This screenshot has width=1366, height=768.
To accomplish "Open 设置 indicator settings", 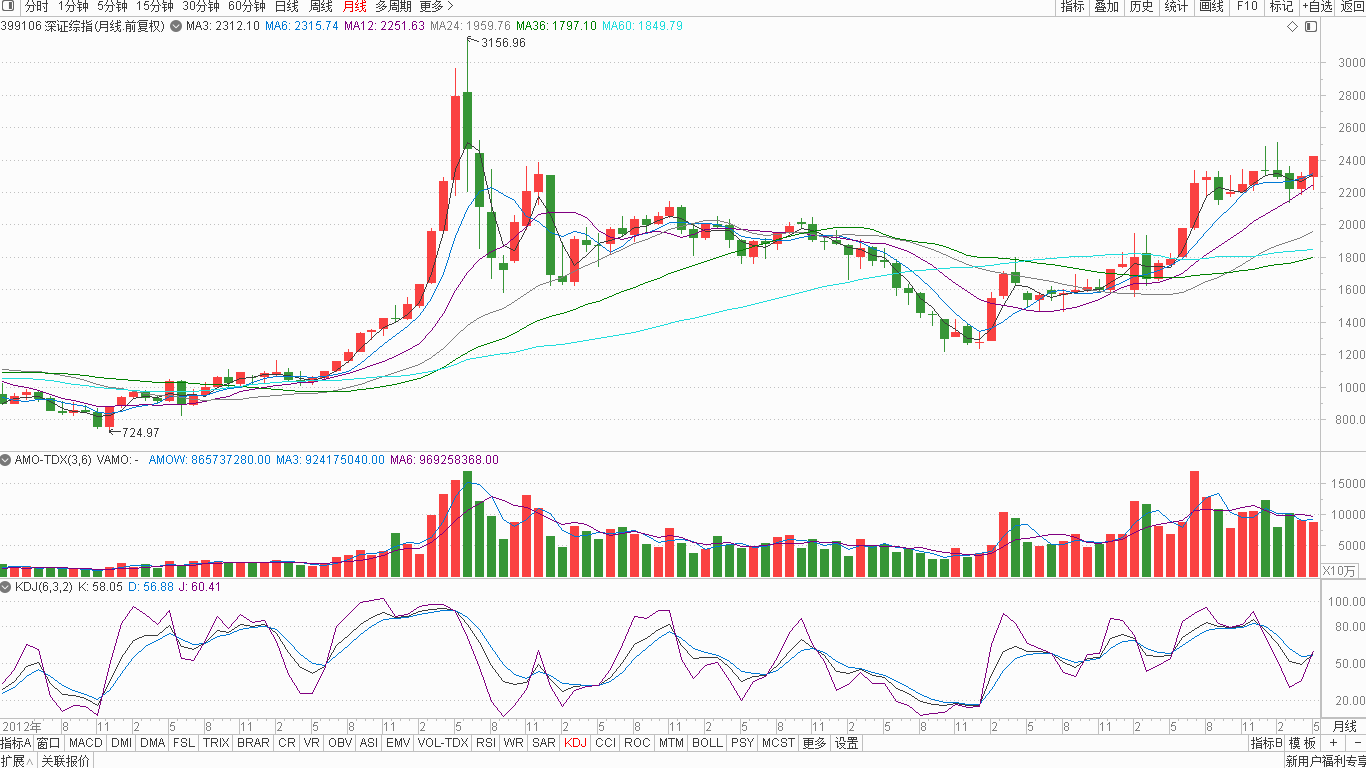I will 847,743.
